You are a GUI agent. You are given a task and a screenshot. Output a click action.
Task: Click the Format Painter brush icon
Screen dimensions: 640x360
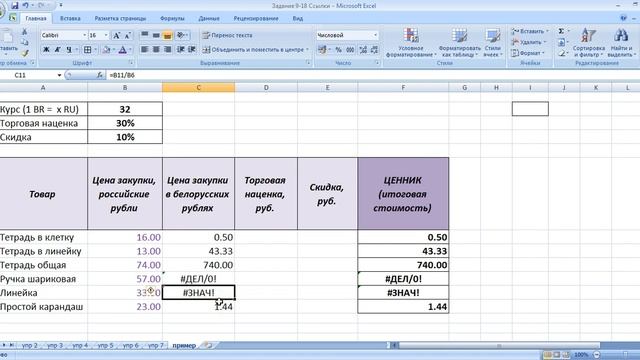(x=24, y=53)
